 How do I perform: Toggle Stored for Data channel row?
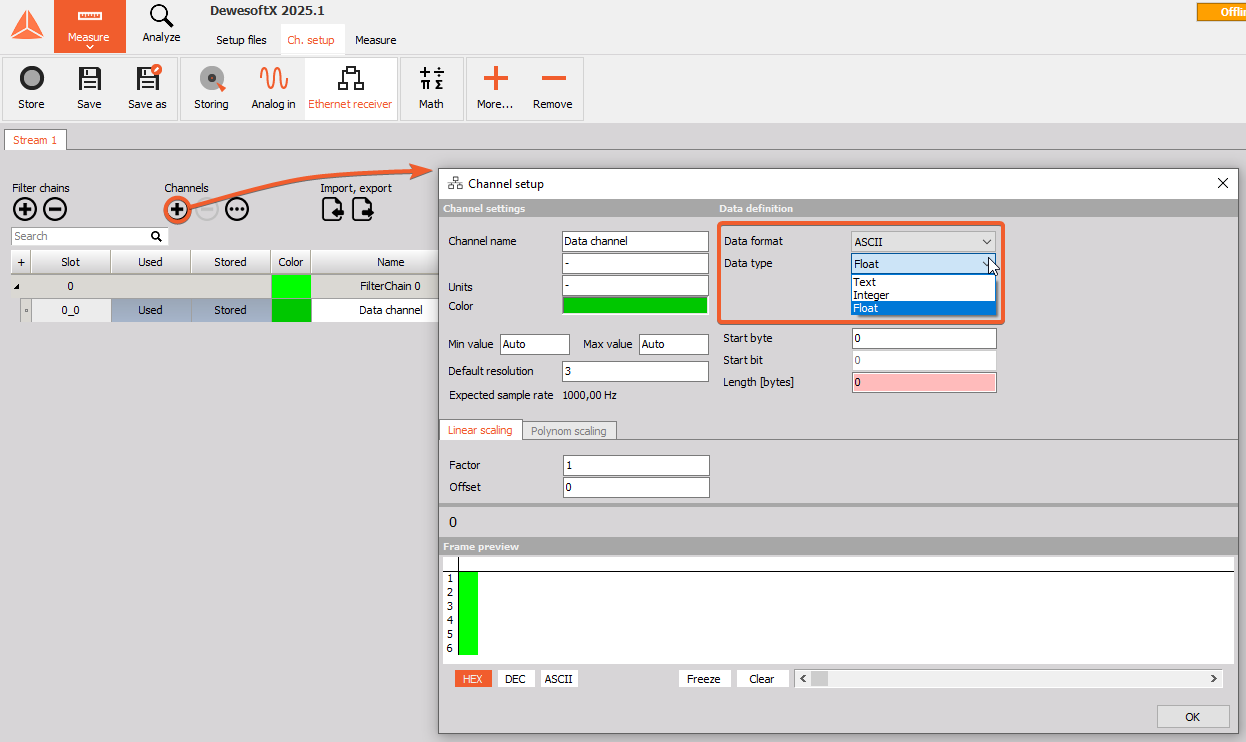[230, 310]
